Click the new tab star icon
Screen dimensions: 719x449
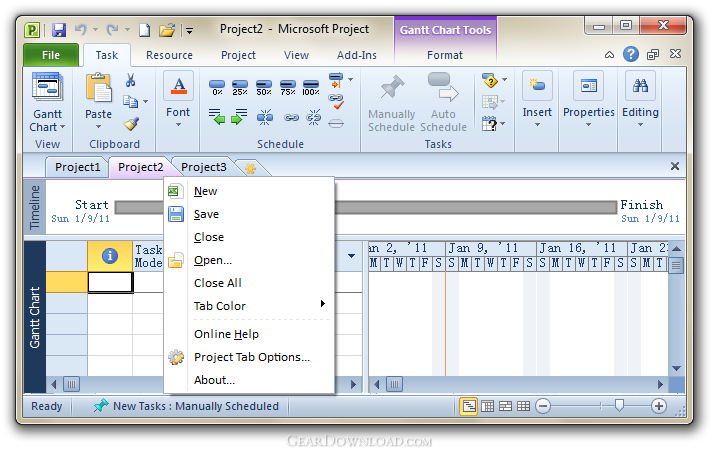[x=250, y=168]
